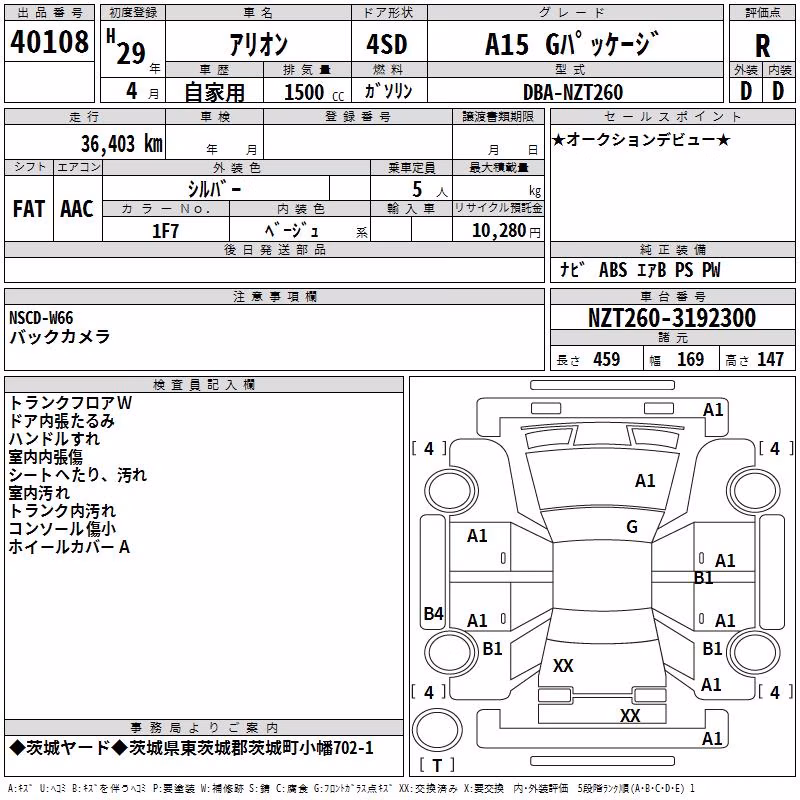Select the ABS equipment entry
The width and height of the screenshot is (800, 800).
(x=613, y=269)
